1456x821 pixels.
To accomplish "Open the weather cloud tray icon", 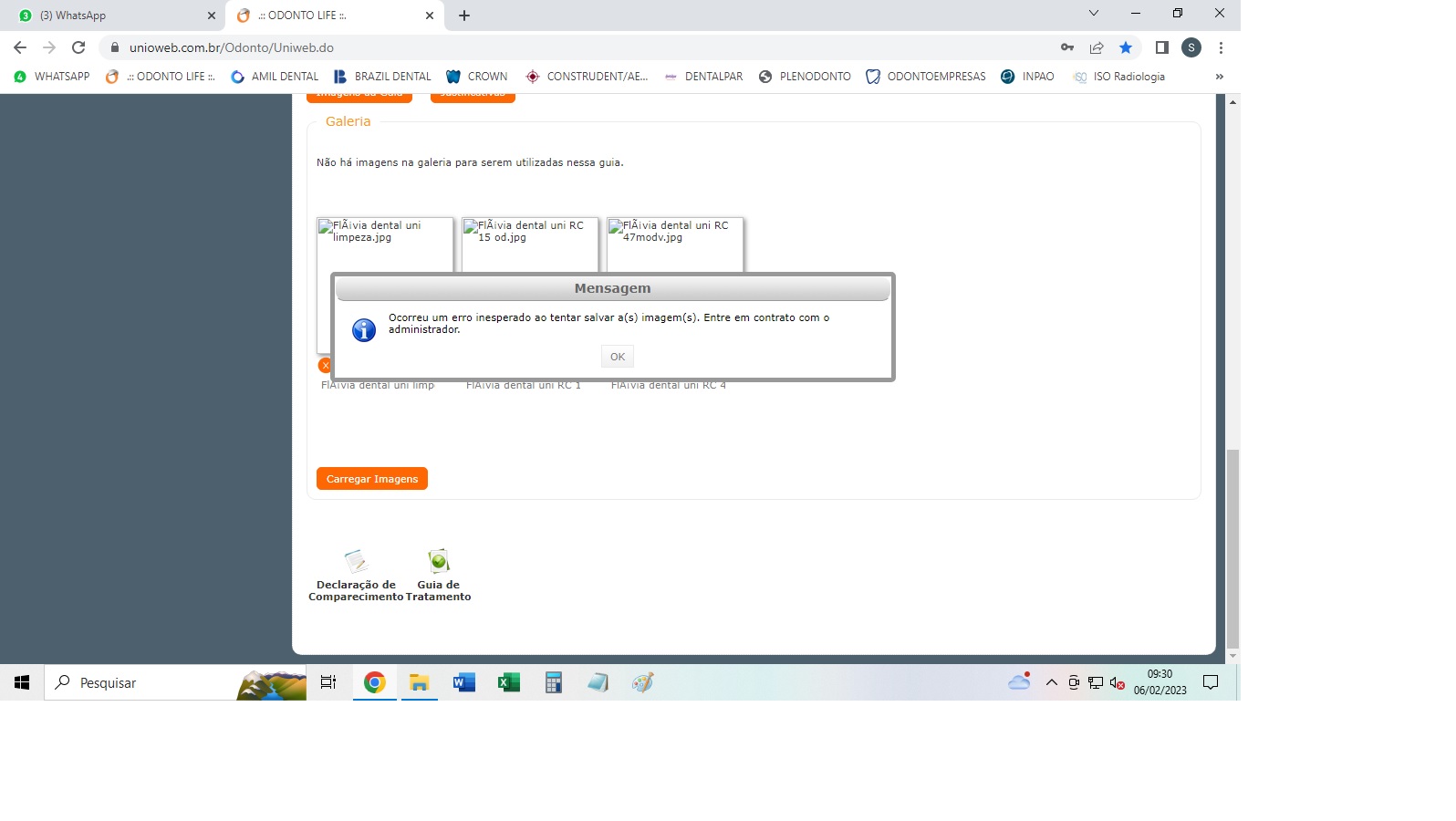I will pos(1020,681).
